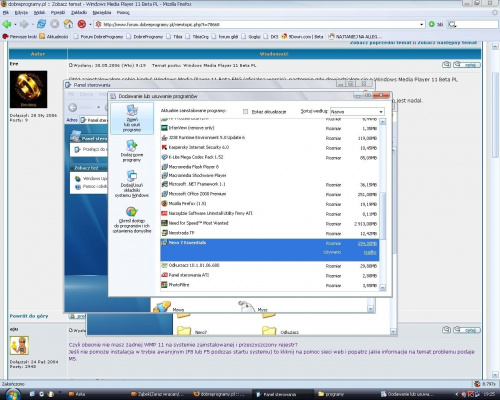Click the quote button on Ere's post
The height and width of the screenshot is (400, 500).
(x=467, y=65)
